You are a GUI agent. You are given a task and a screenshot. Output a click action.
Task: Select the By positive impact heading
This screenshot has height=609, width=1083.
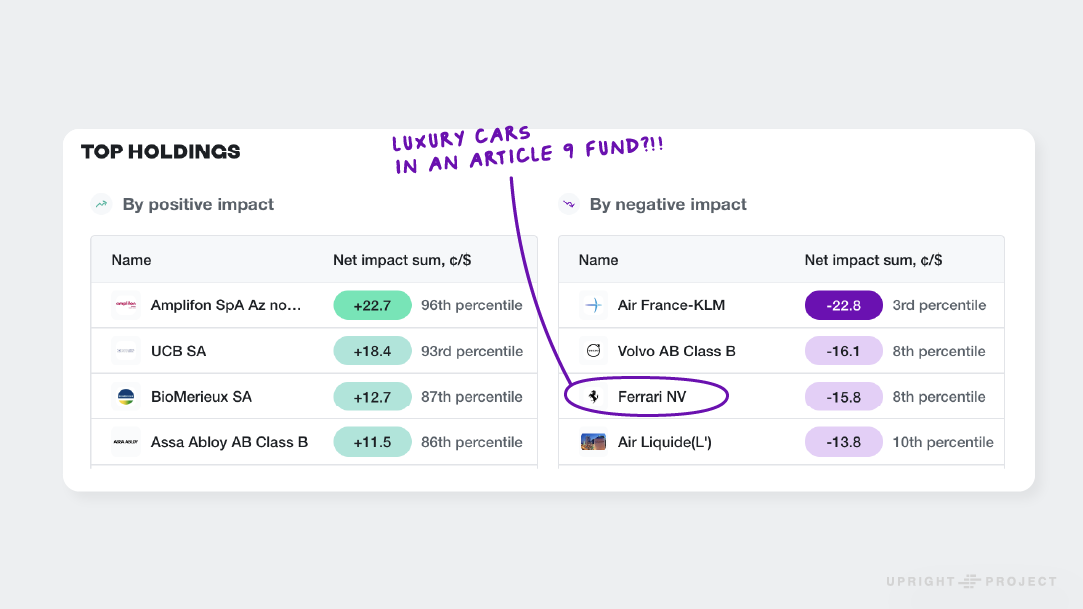198,205
